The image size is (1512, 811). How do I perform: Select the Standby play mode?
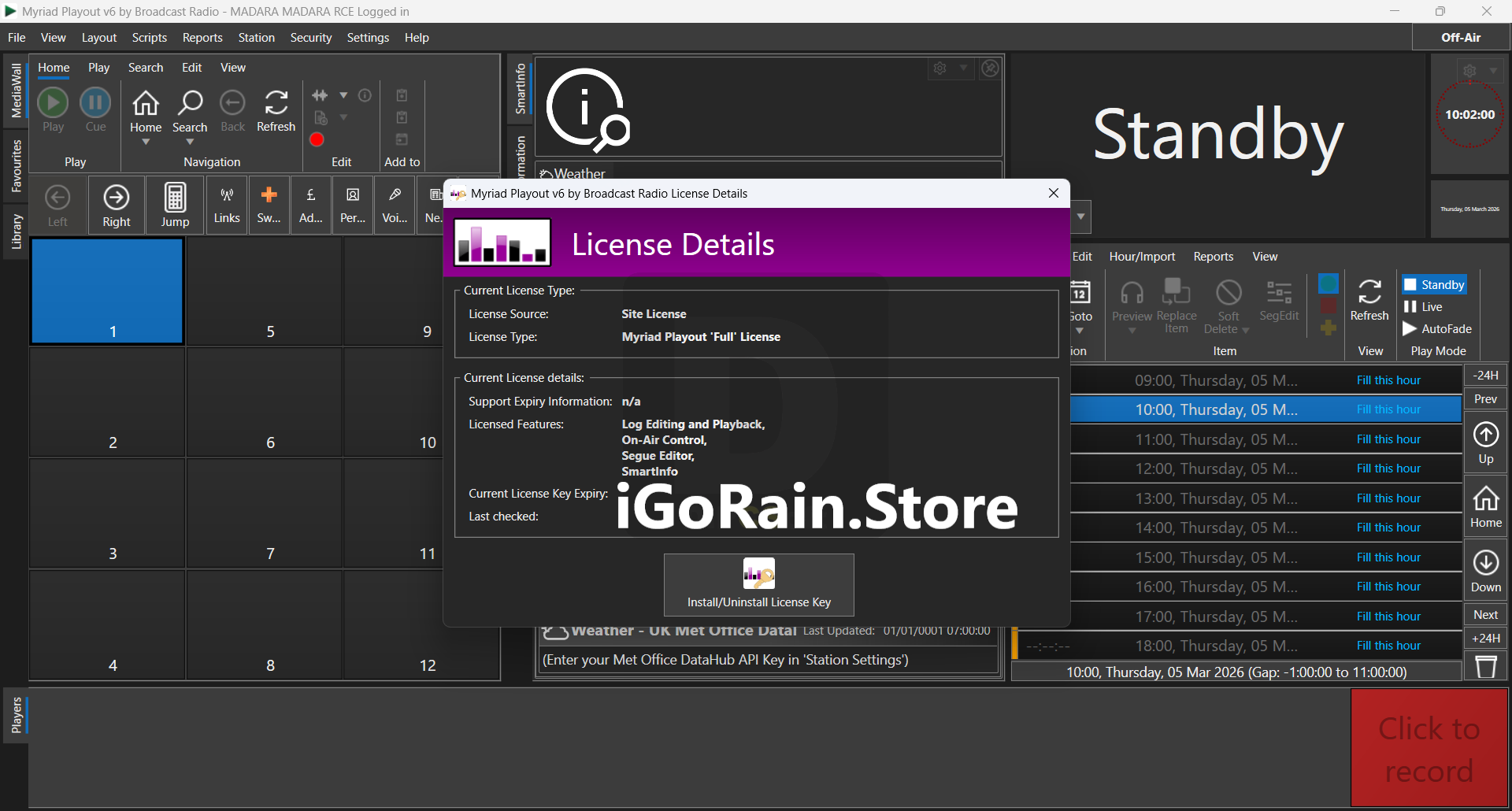[x=1434, y=285]
